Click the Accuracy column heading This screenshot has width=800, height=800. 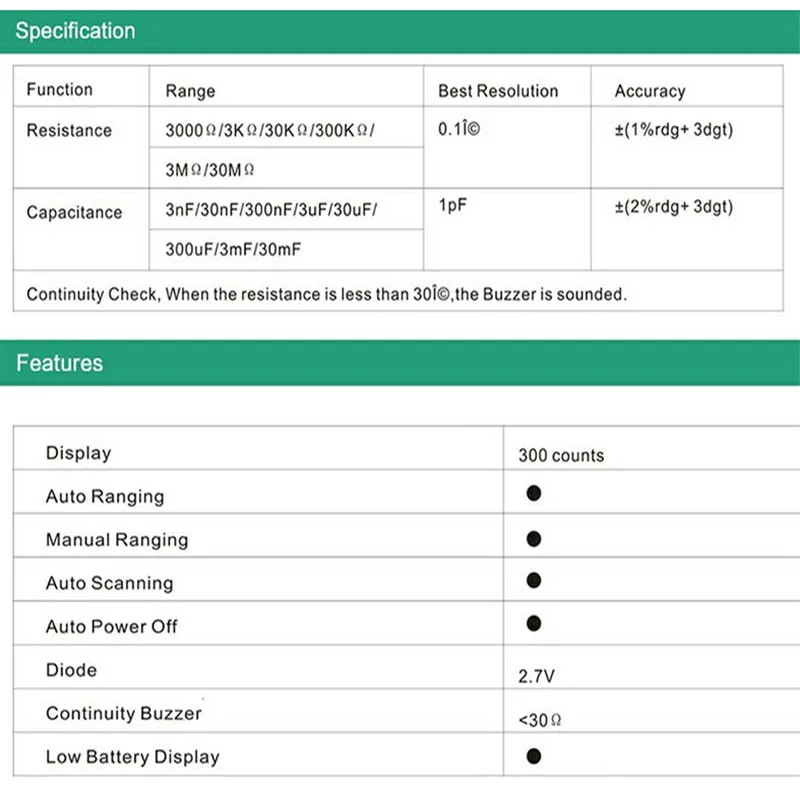[x=650, y=91]
